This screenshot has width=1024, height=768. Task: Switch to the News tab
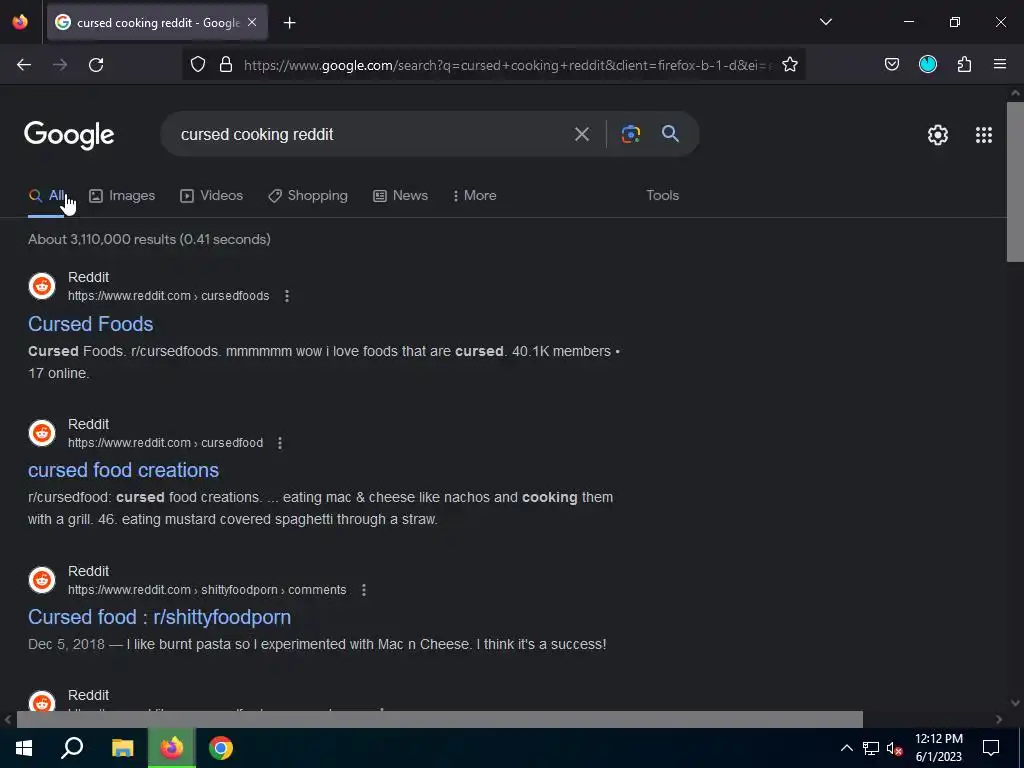[x=400, y=195]
